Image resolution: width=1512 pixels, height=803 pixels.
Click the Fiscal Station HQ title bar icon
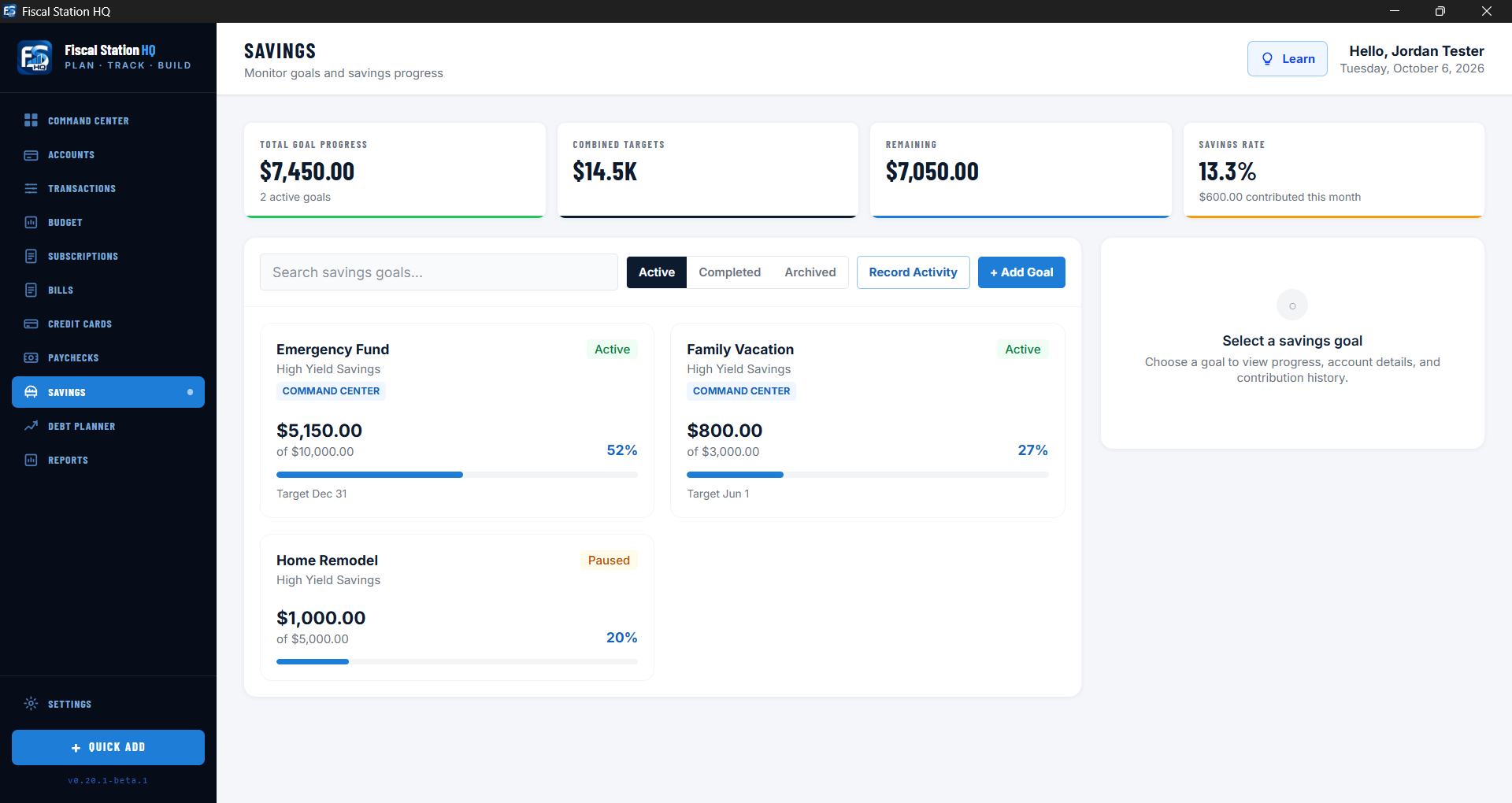pos(9,11)
